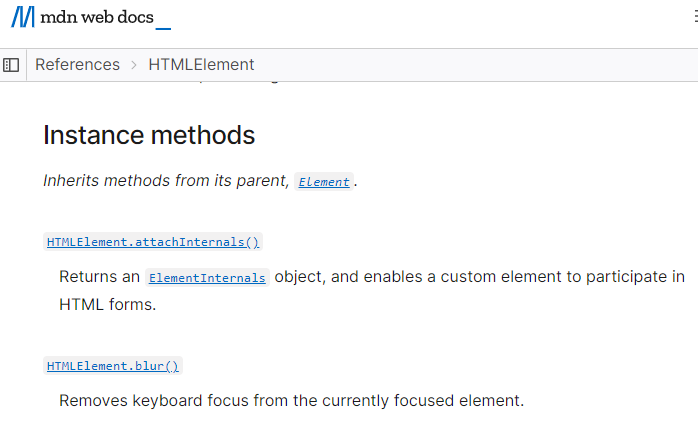
Task: Click the "HTML forms." text line
Action: point(108,305)
